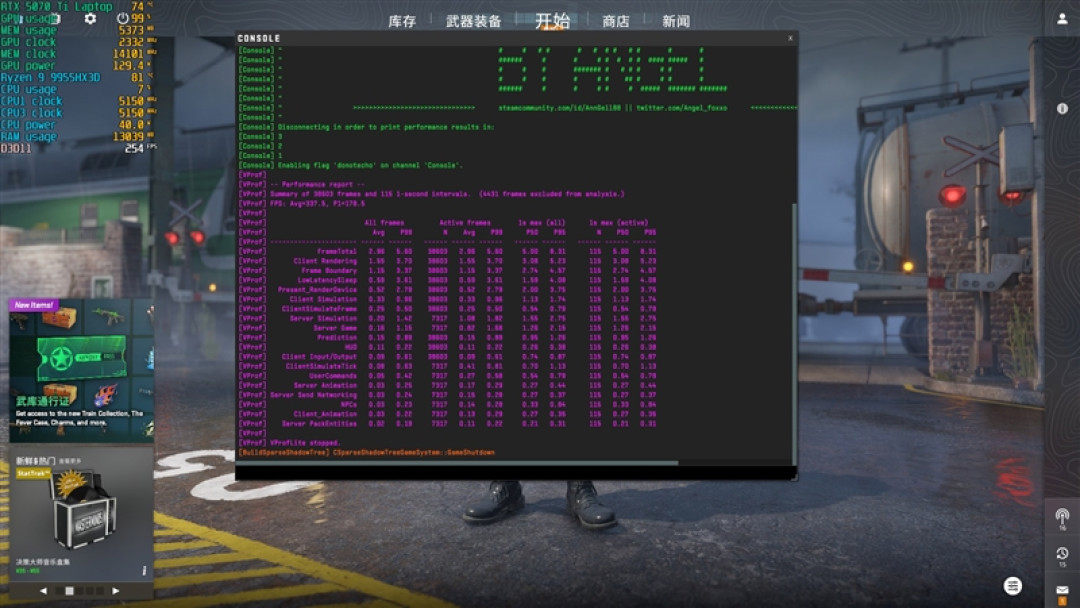Open the mail envelope invites icon

point(1062,593)
